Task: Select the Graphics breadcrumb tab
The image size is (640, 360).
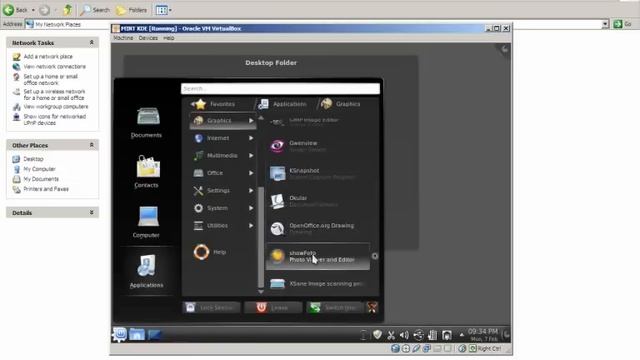Action: (341, 104)
